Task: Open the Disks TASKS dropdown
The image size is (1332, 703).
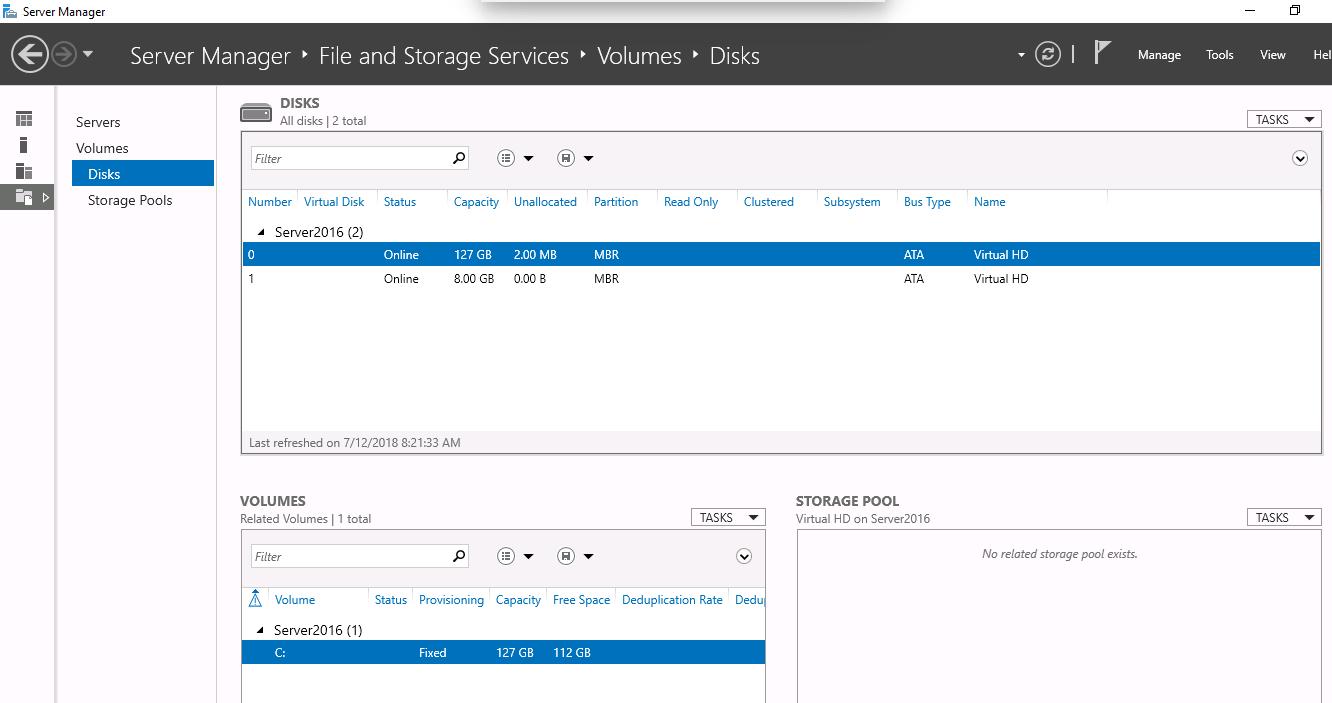Action: pos(1284,119)
